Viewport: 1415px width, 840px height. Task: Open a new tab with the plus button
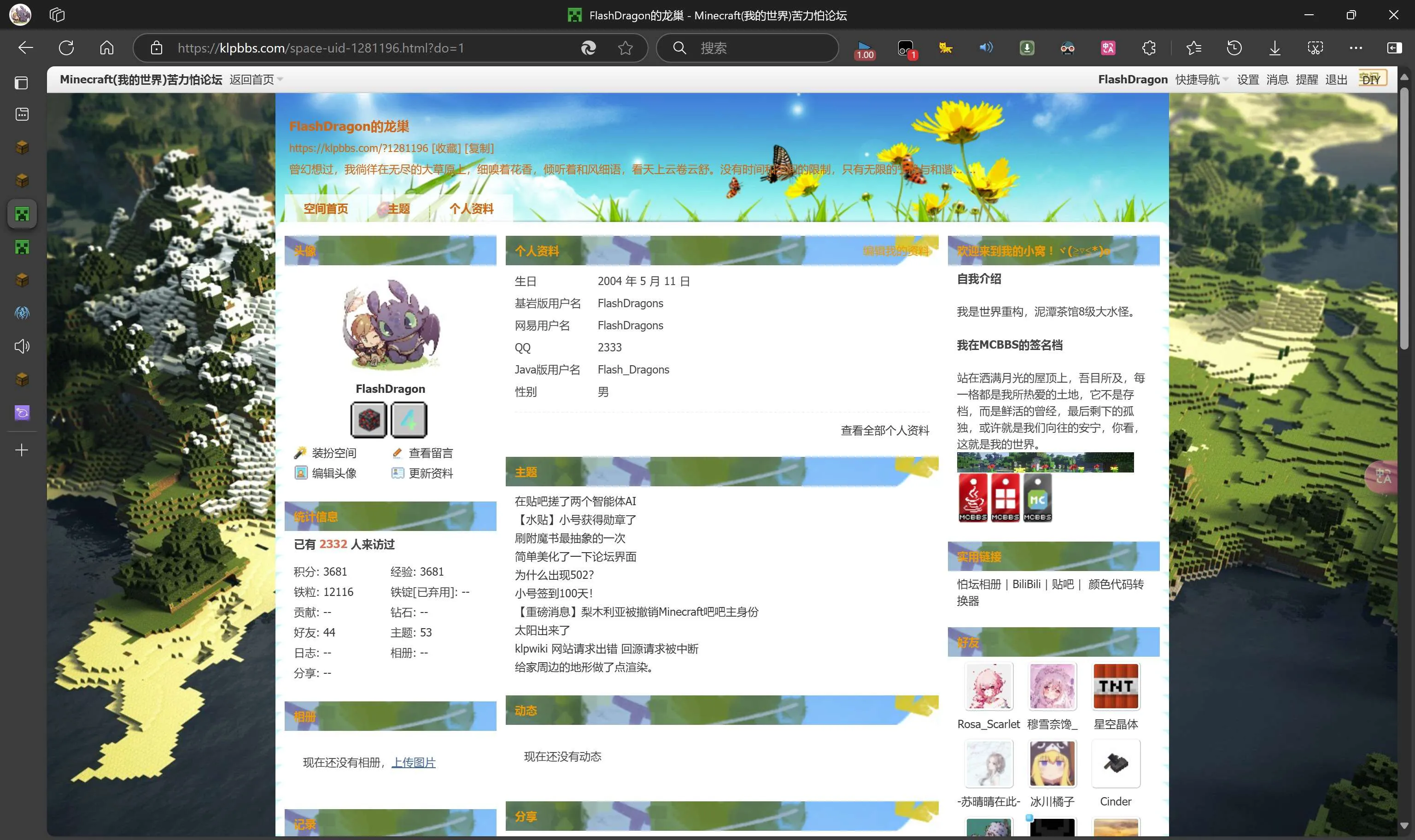click(22, 450)
